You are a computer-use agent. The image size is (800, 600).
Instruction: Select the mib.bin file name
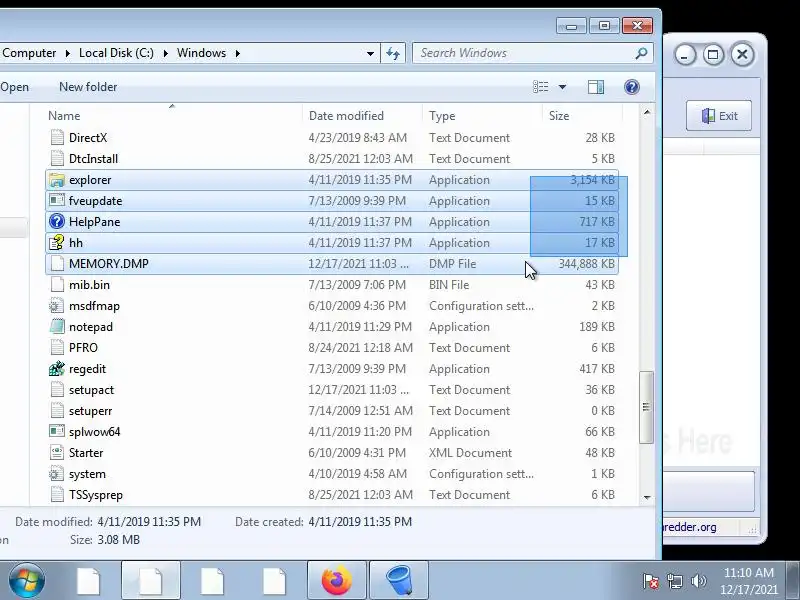89,285
